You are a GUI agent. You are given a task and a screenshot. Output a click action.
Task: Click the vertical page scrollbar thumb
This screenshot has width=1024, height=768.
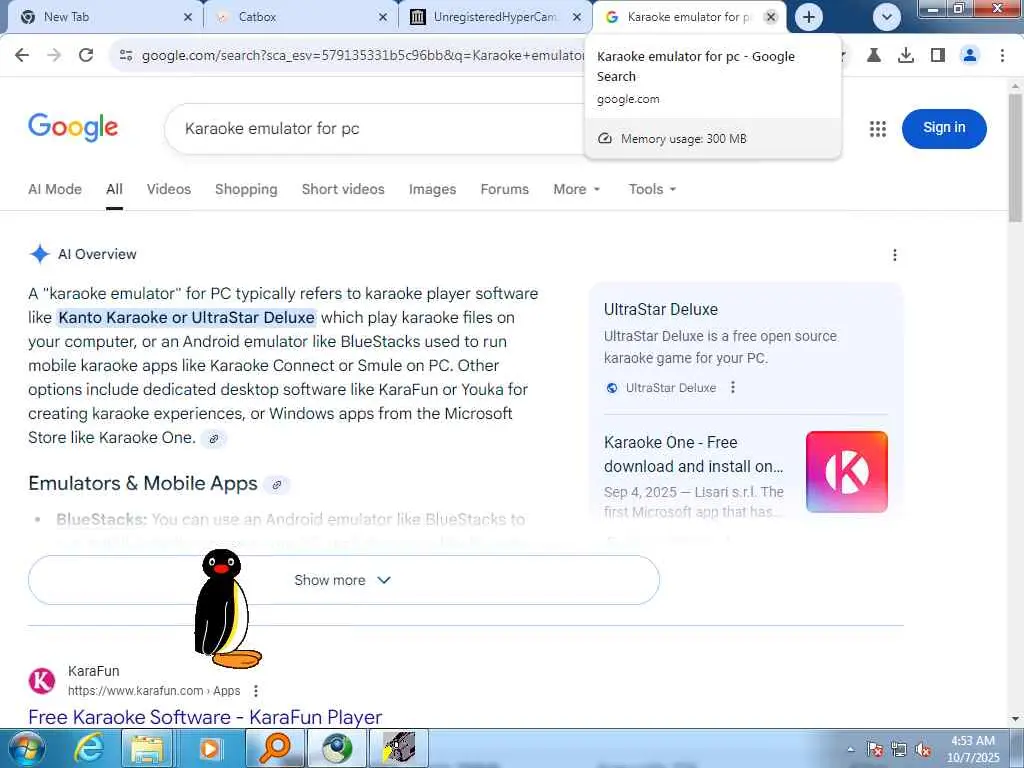[1015, 157]
